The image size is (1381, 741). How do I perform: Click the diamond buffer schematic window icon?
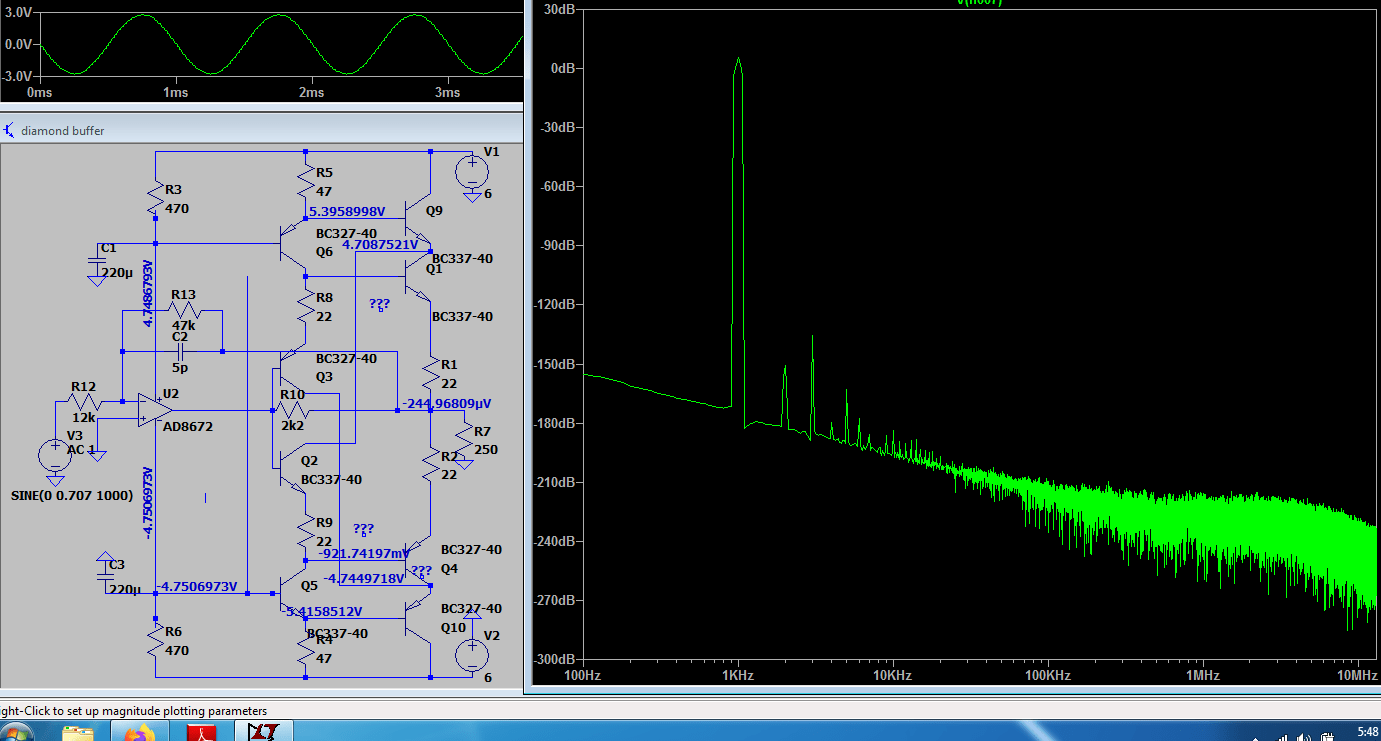(9, 130)
